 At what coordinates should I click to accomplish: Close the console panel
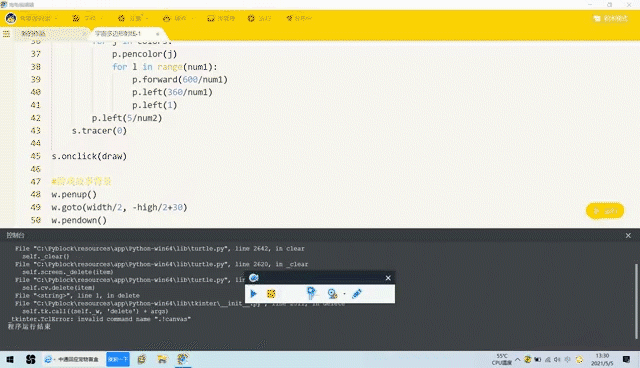pyautogui.click(x=628, y=235)
